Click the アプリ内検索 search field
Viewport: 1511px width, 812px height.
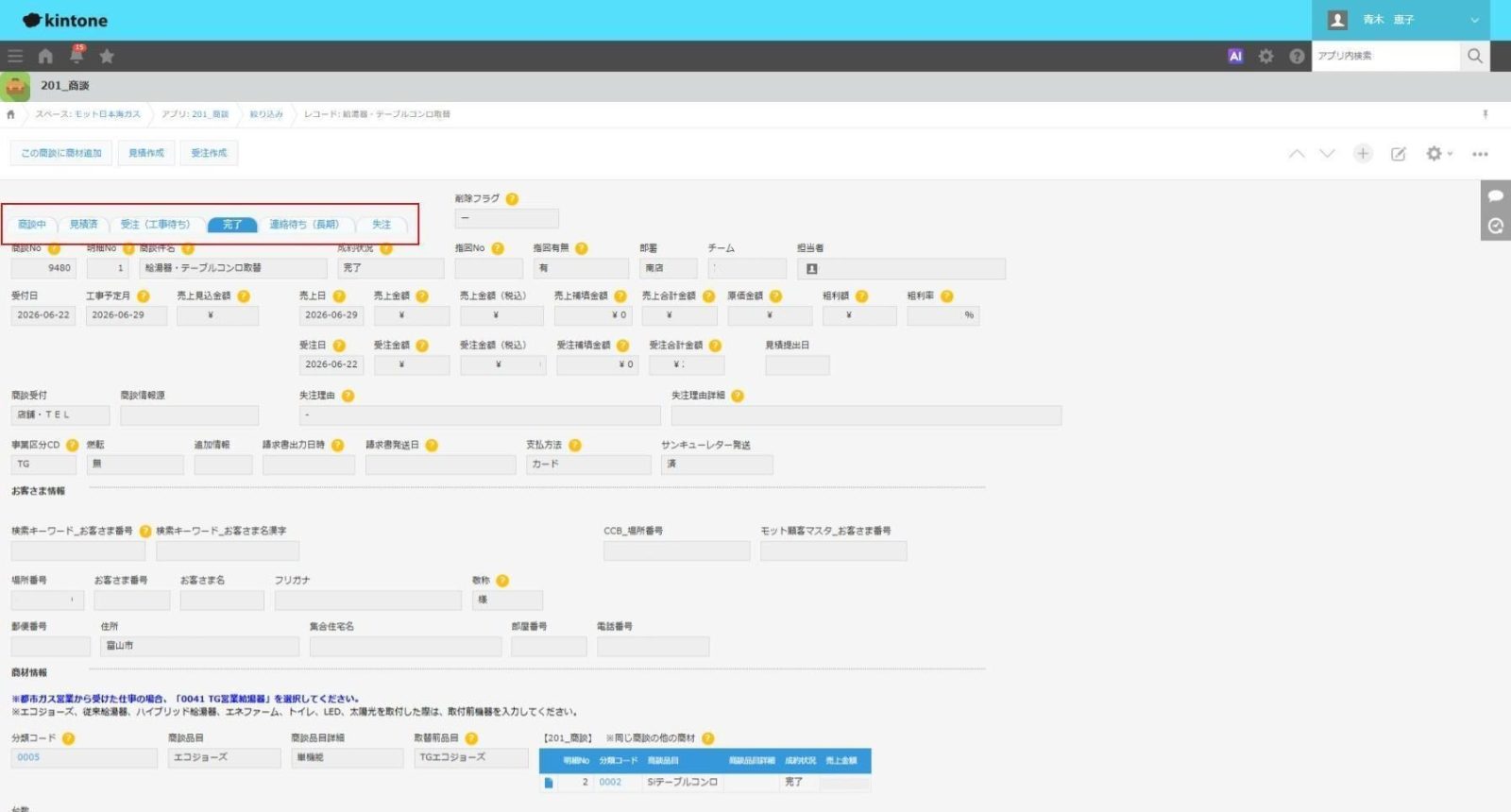(1385, 56)
